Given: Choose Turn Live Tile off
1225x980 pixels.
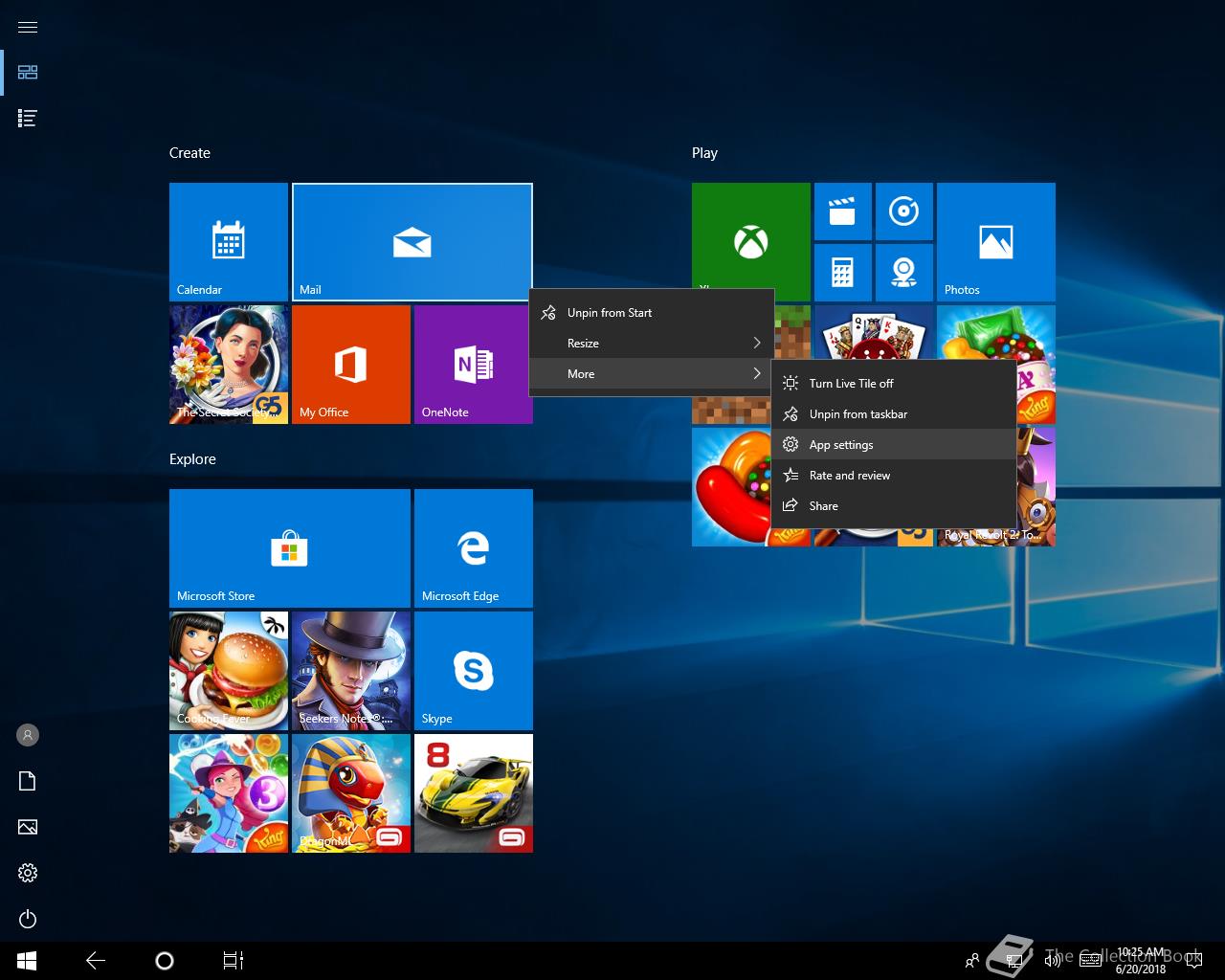Looking at the screenshot, I should (x=894, y=384).
